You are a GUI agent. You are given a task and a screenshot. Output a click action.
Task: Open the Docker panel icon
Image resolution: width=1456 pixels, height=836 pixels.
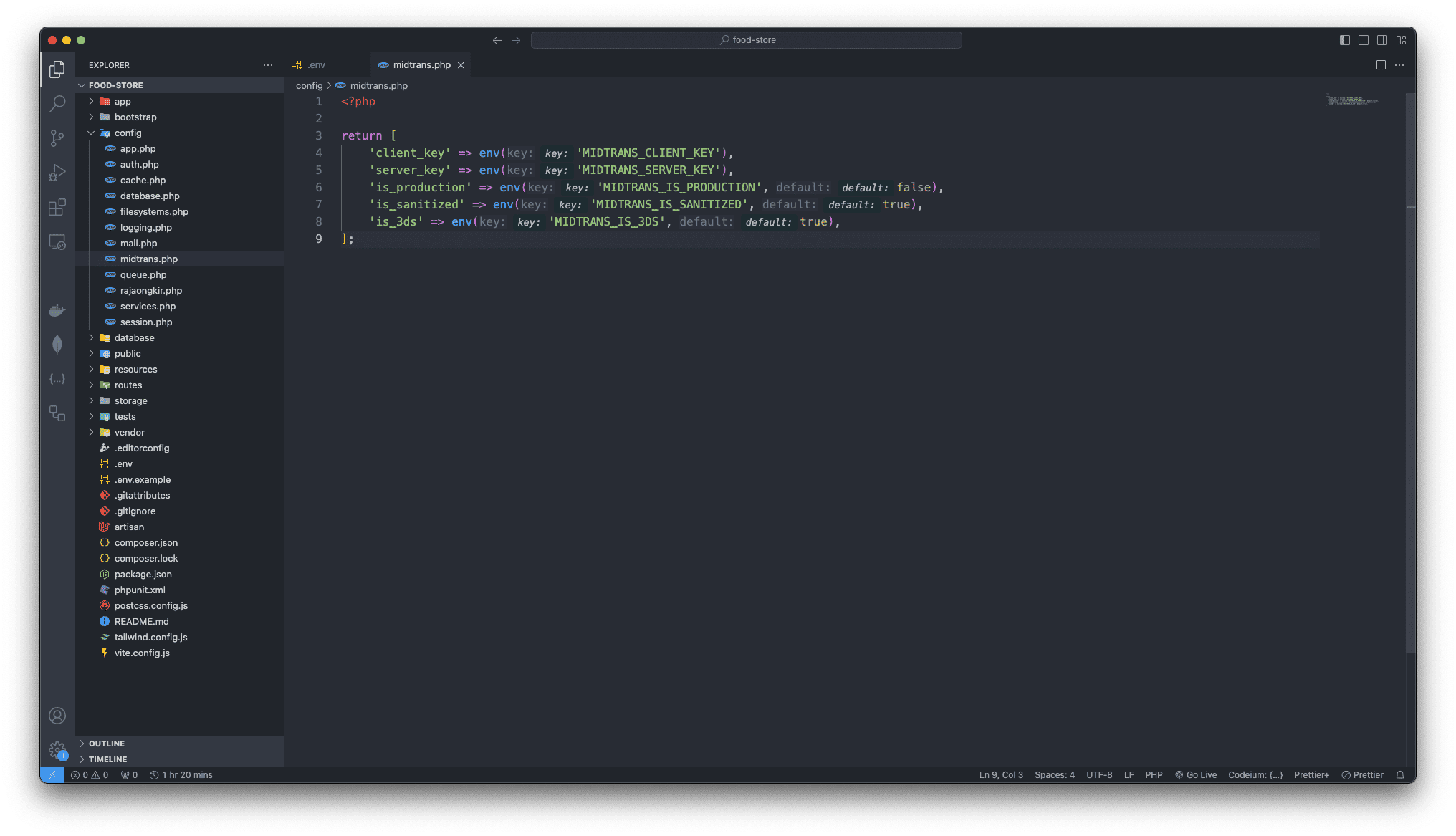[57, 310]
